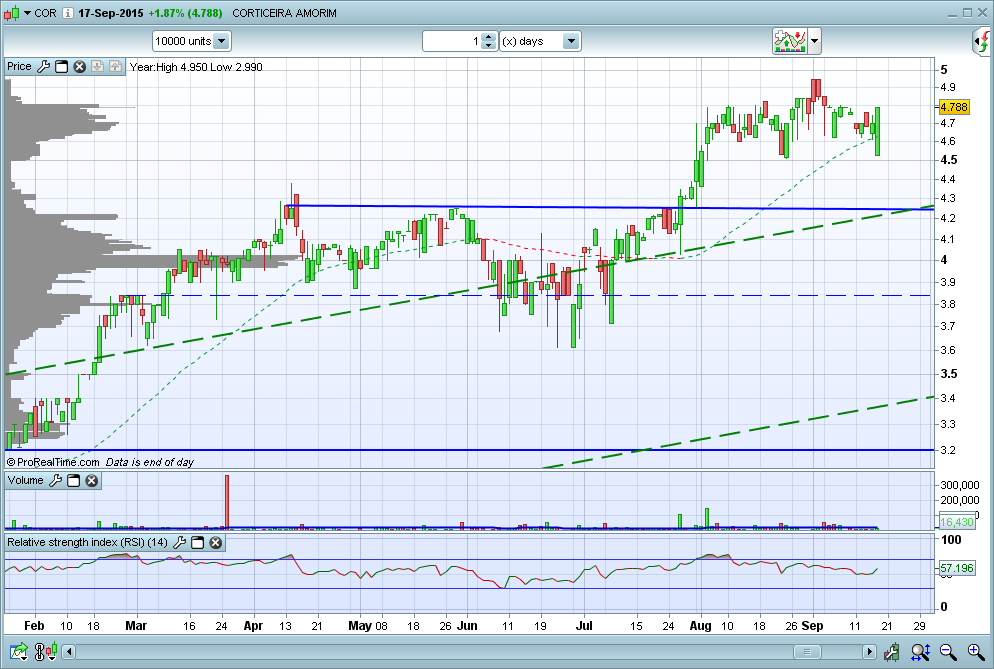This screenshot has width=994, height=669.
Task: Click the RSI value label 57.196
Action: 956,568
